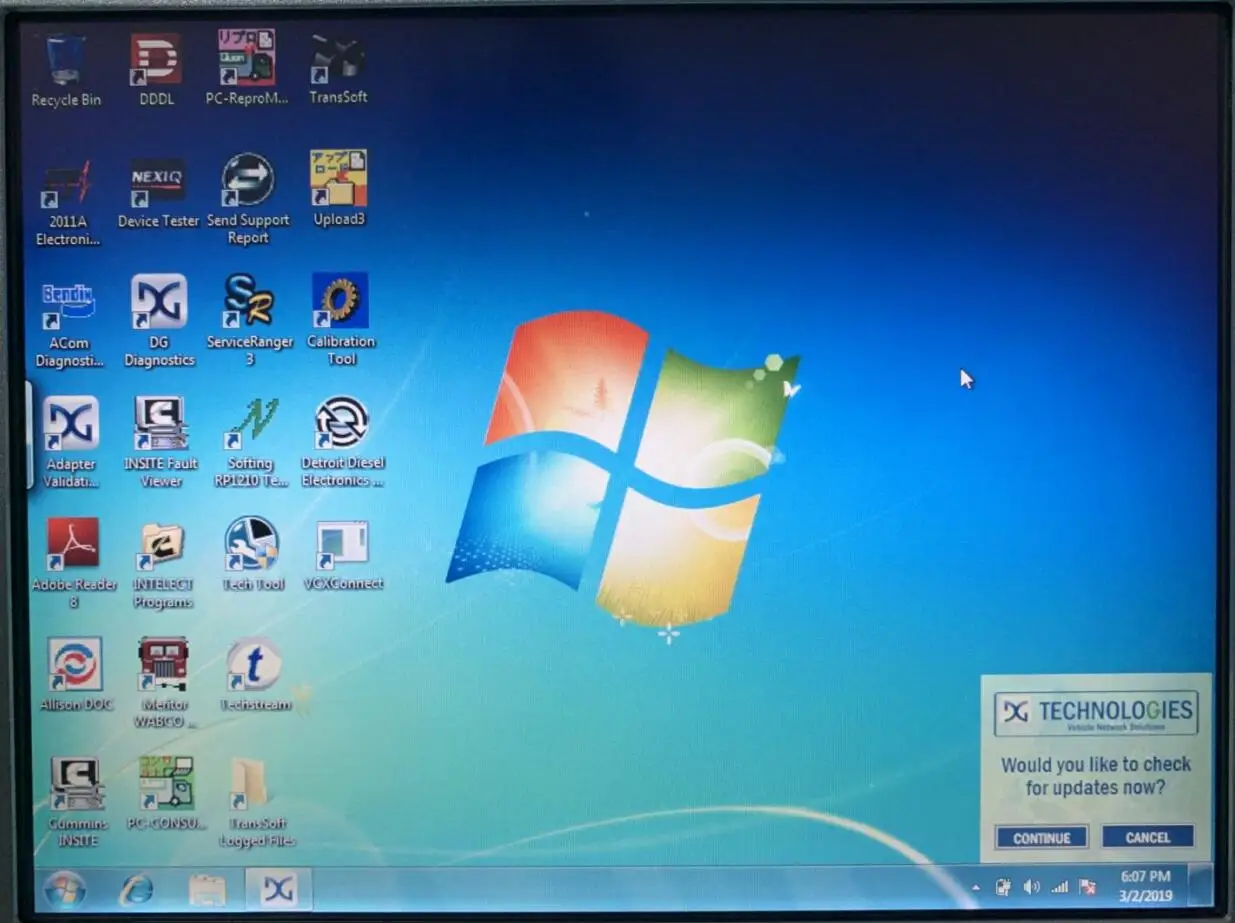Screen dimensions: 1235x923
Task: Open the volume control tray icon
Action: [1031, 887]
